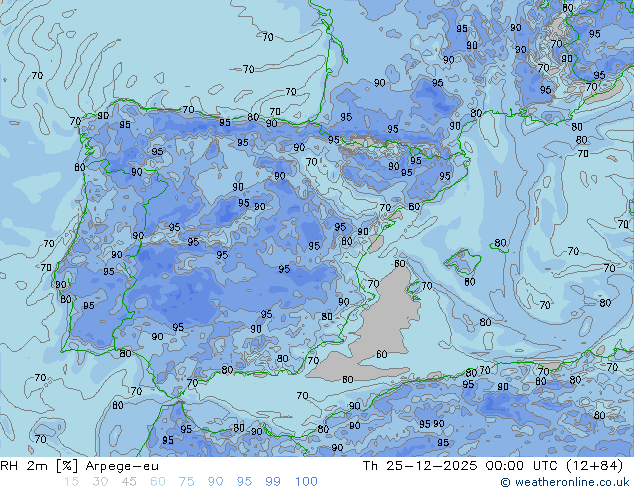Image resolution: width=634 pixels, height=490 pixels.
Task: Click legend value 90 in color scale
Action: 215,482
